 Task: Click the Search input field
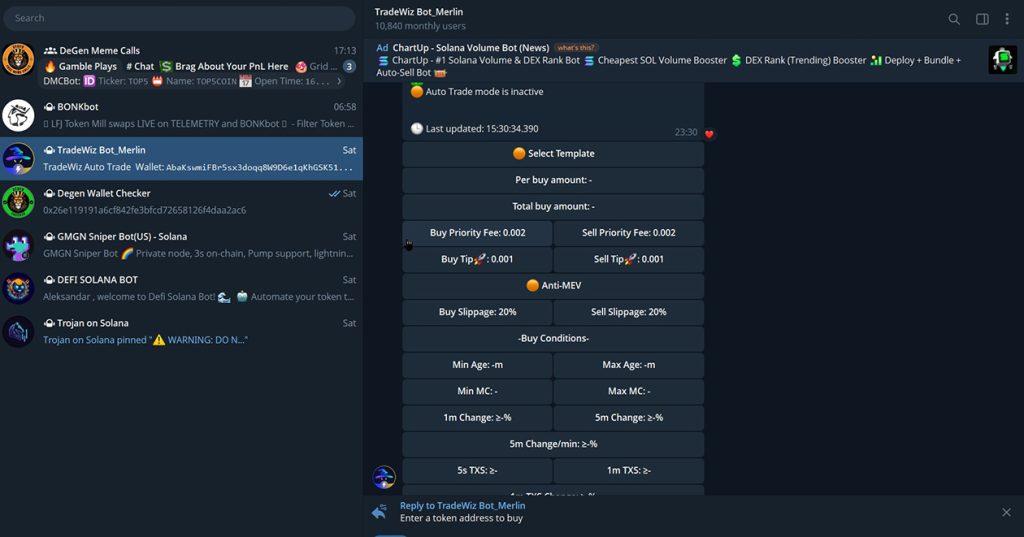pos(178,18)
